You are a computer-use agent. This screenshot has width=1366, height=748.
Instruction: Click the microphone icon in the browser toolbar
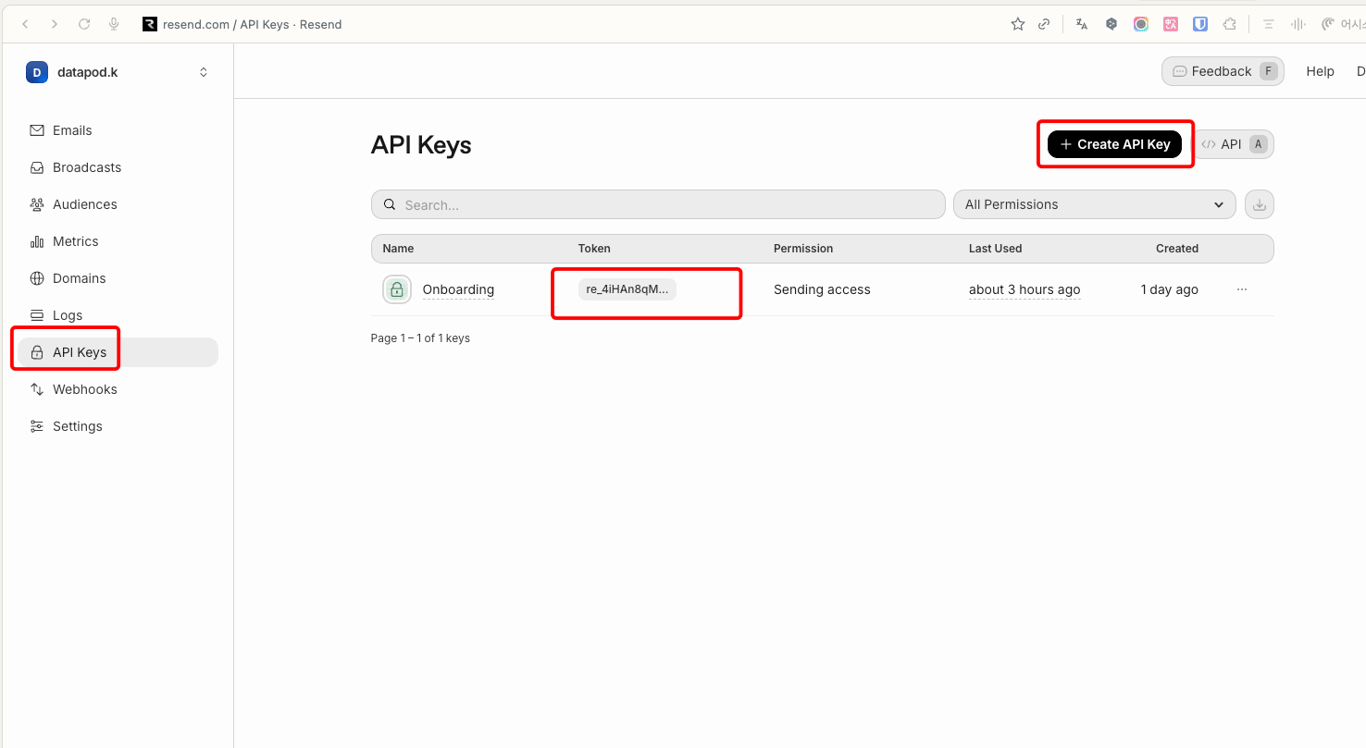(114, 24)
